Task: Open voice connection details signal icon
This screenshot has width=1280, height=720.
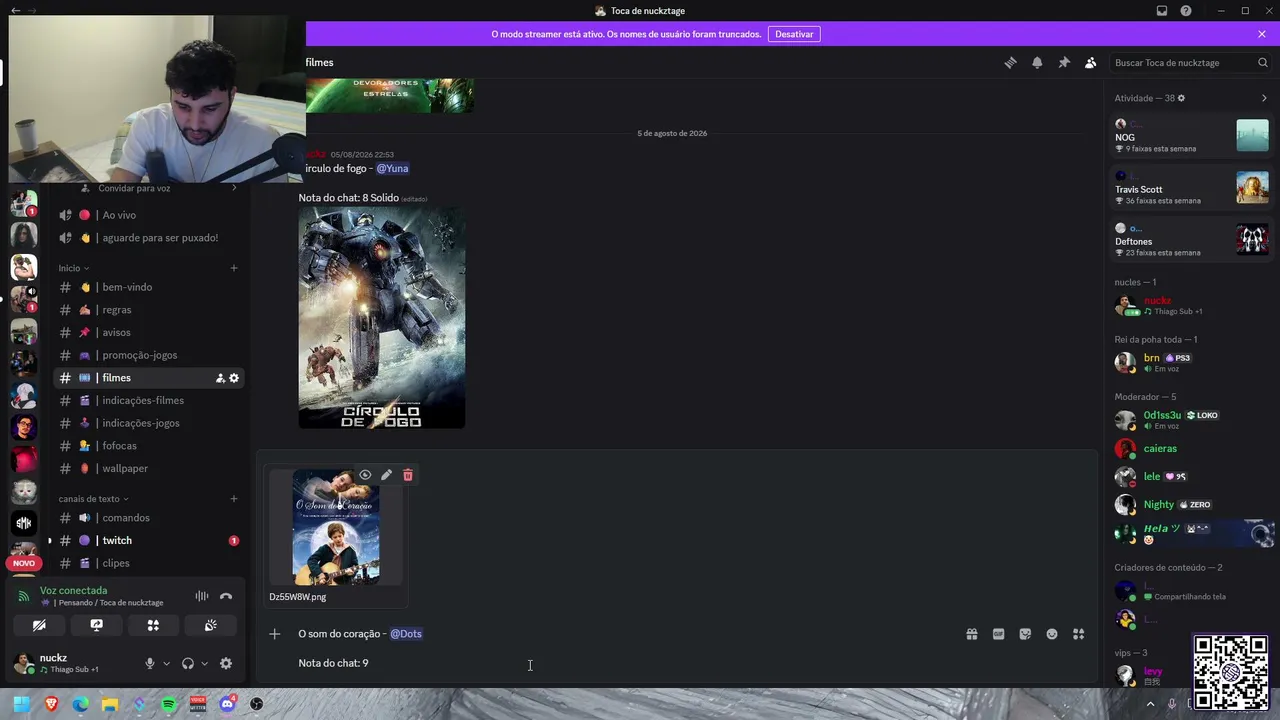Action: click(x=24, y=596)
